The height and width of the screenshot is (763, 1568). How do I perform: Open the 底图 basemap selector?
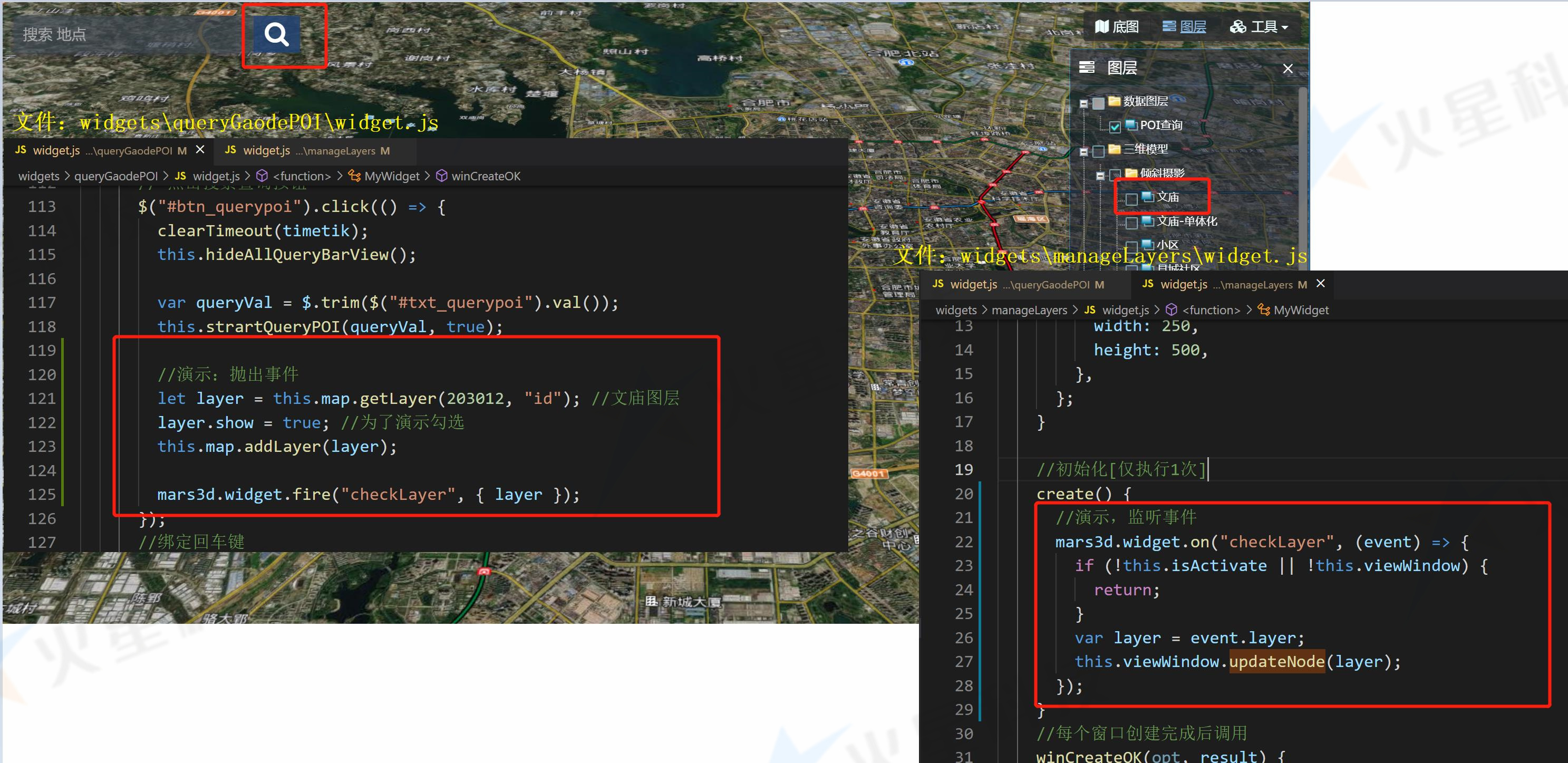coord(1116,27)
